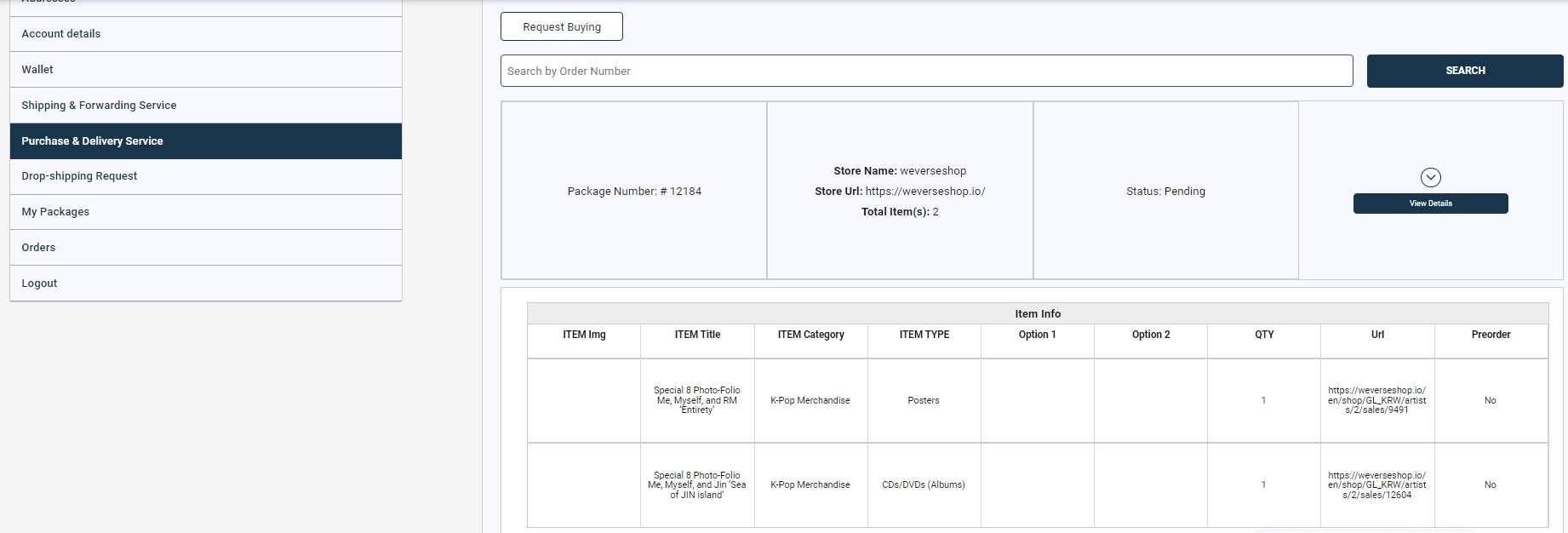1568x533 pixels.
Task: Open the Wallet menu item
Action: click(x=37, y=70)
